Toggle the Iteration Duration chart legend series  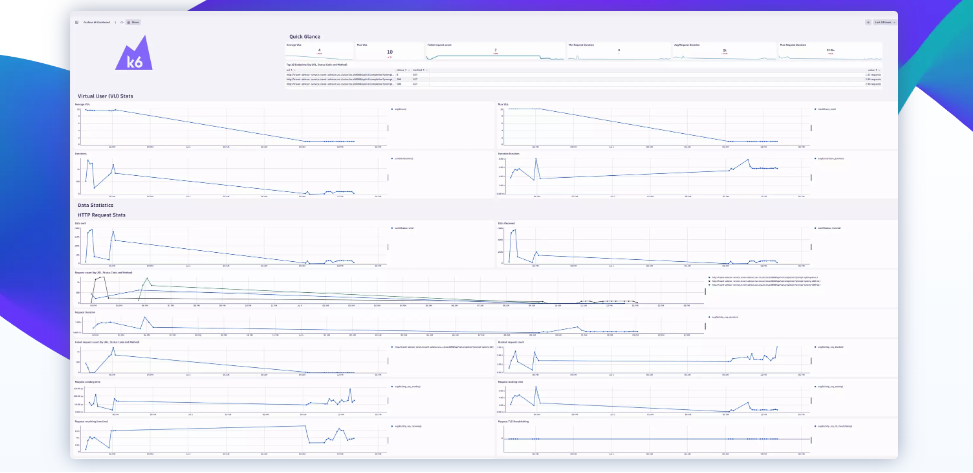pyautogui.click(x=828, y=158)
